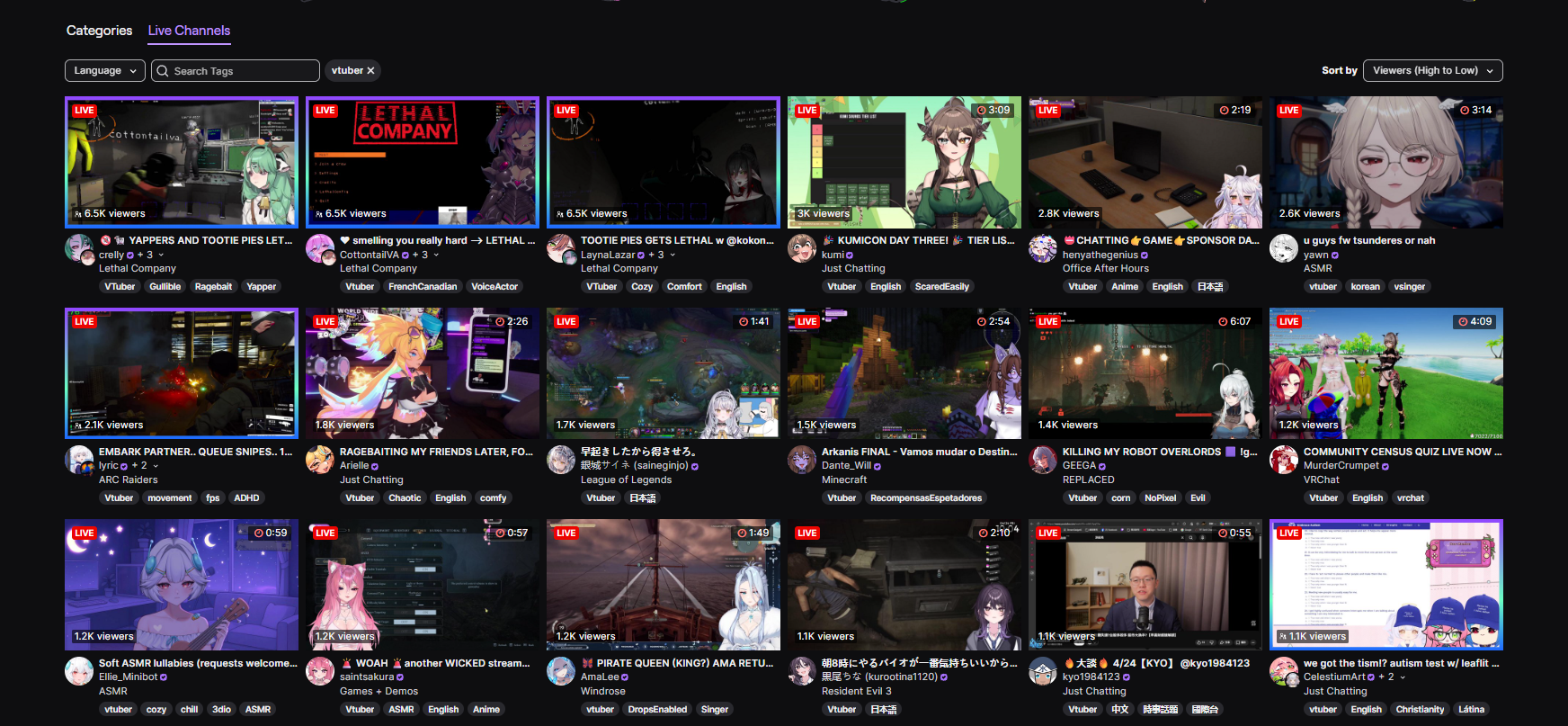Open CelestiumArt's channel avatar
This screenshot has height=726, width=1568.
[1285, 671]
